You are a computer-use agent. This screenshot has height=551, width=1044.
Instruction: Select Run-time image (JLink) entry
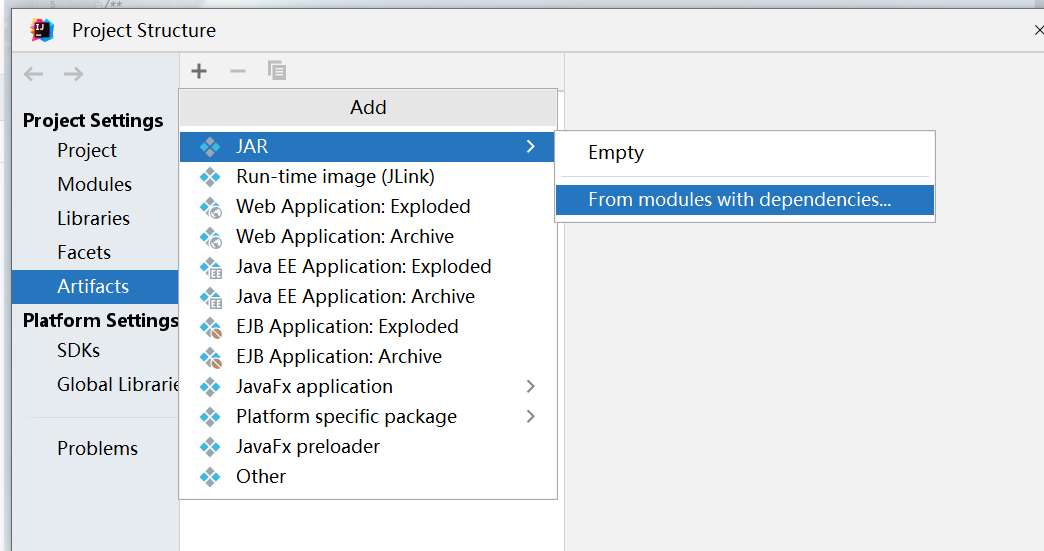pos(335,177)
